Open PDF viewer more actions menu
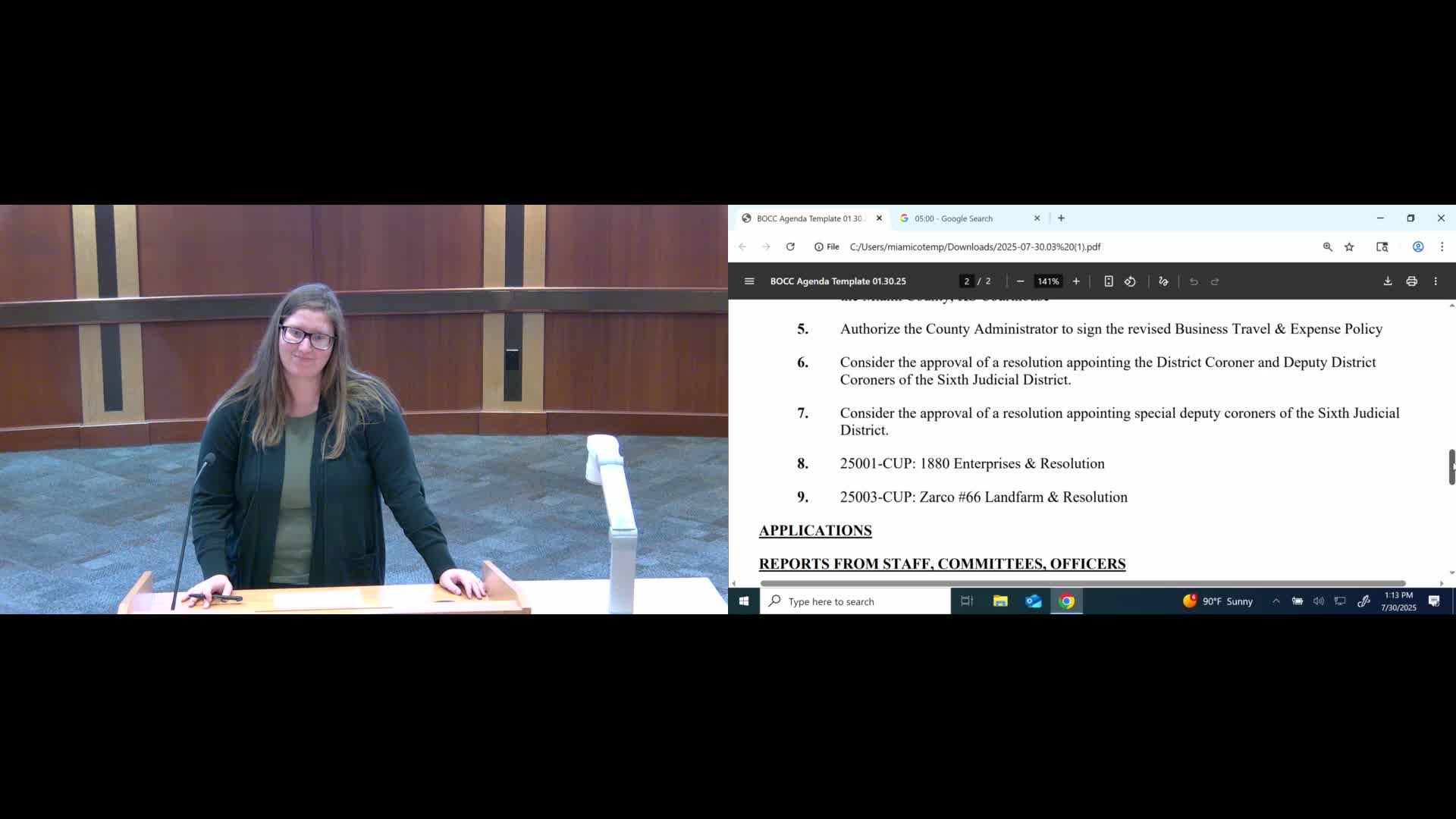 tap(1435, 281)
